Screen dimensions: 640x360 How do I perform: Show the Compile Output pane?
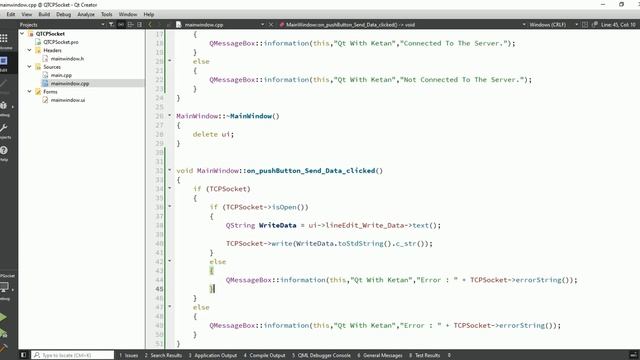tap(264, 355)
